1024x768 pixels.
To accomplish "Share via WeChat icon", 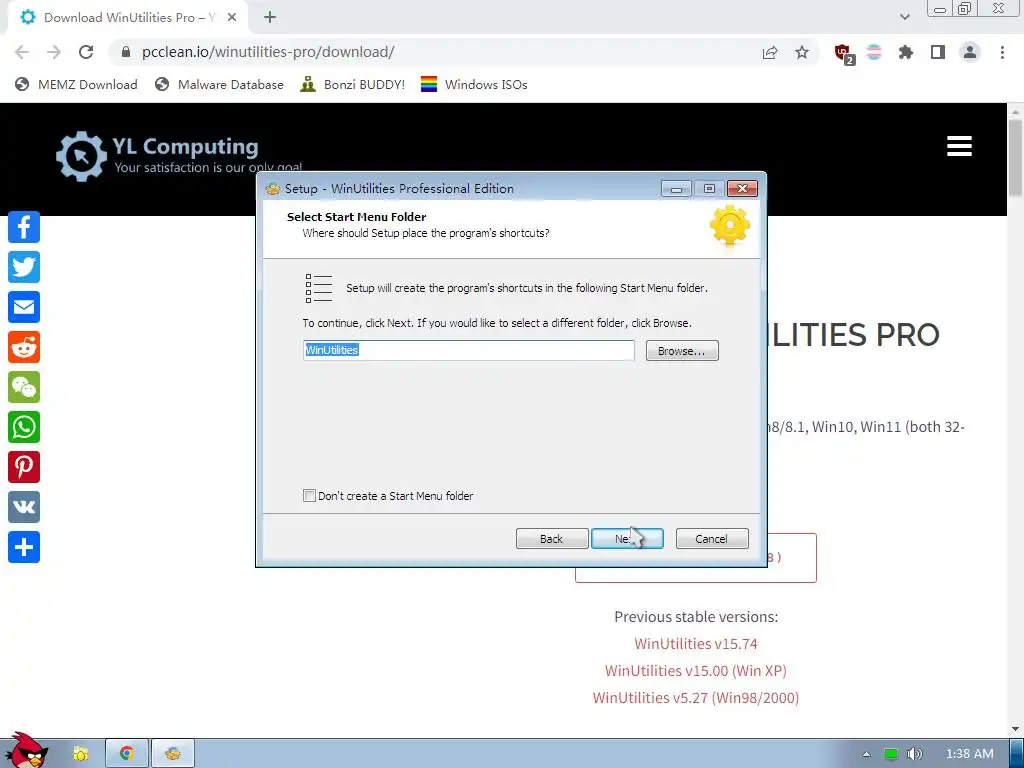I will tap(24, 387).
